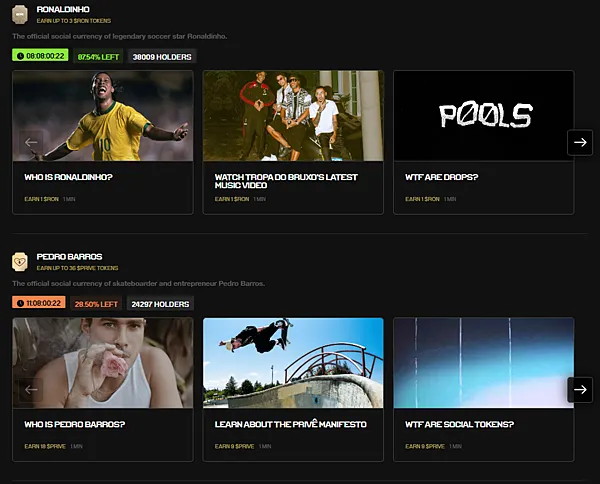
Task: Click 'EARN 9 $PRIVE' under WTF Are Social Tokens
Action: 425,446
